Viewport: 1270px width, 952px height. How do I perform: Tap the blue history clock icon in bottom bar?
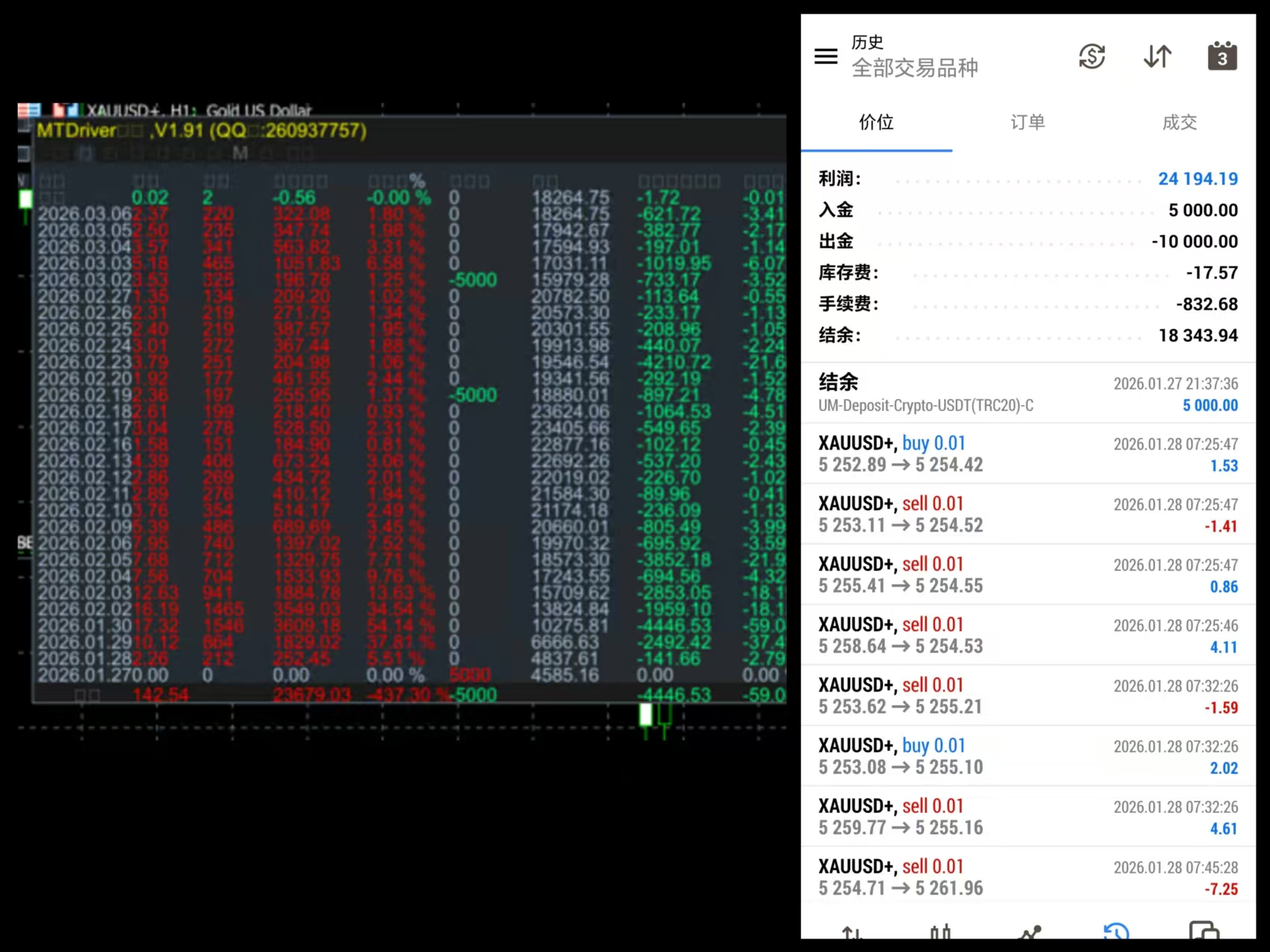[x=1117, y=932]
